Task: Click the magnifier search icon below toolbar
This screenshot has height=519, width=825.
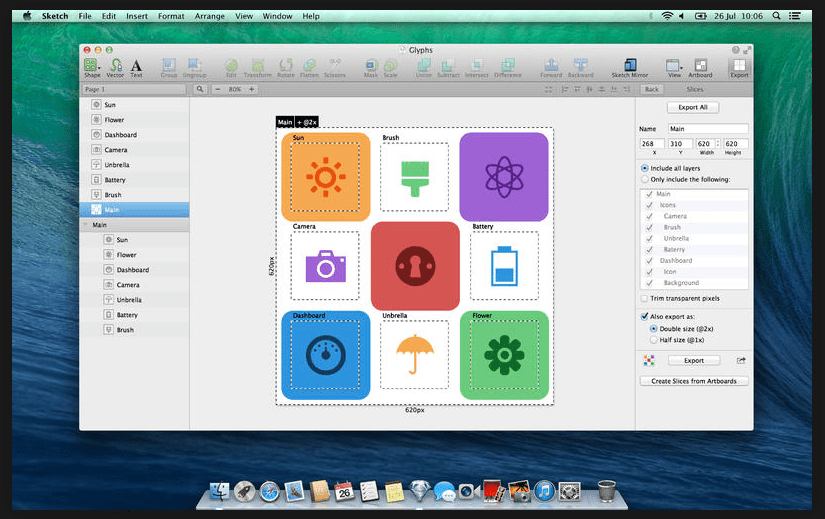Action: tap(200, 89)
